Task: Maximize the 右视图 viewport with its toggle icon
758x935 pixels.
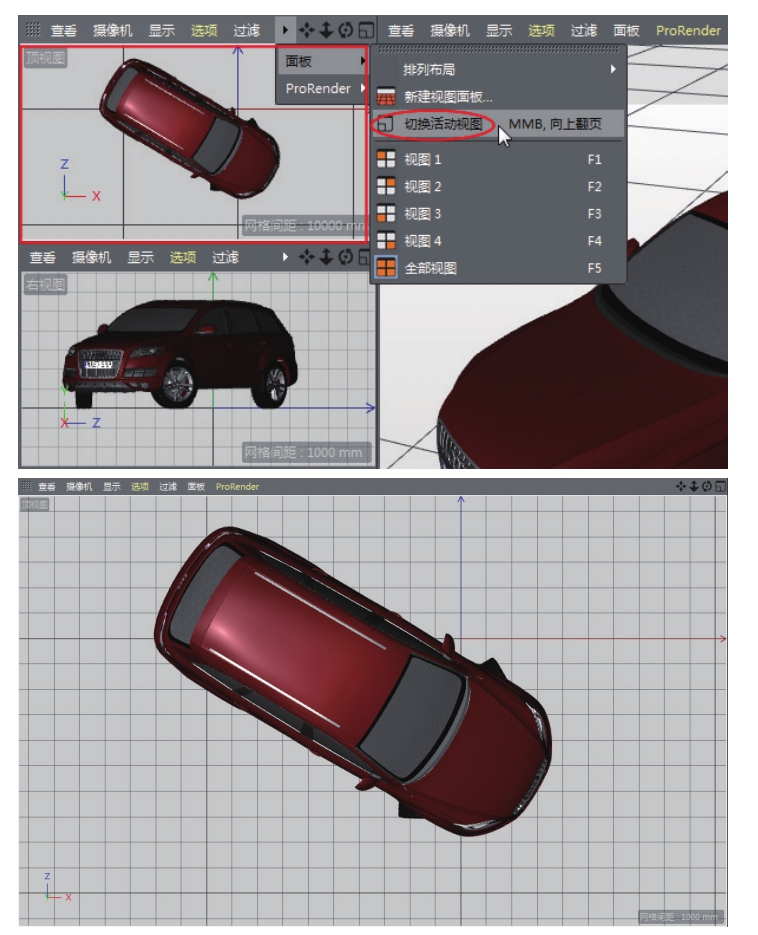Action: 365,258
